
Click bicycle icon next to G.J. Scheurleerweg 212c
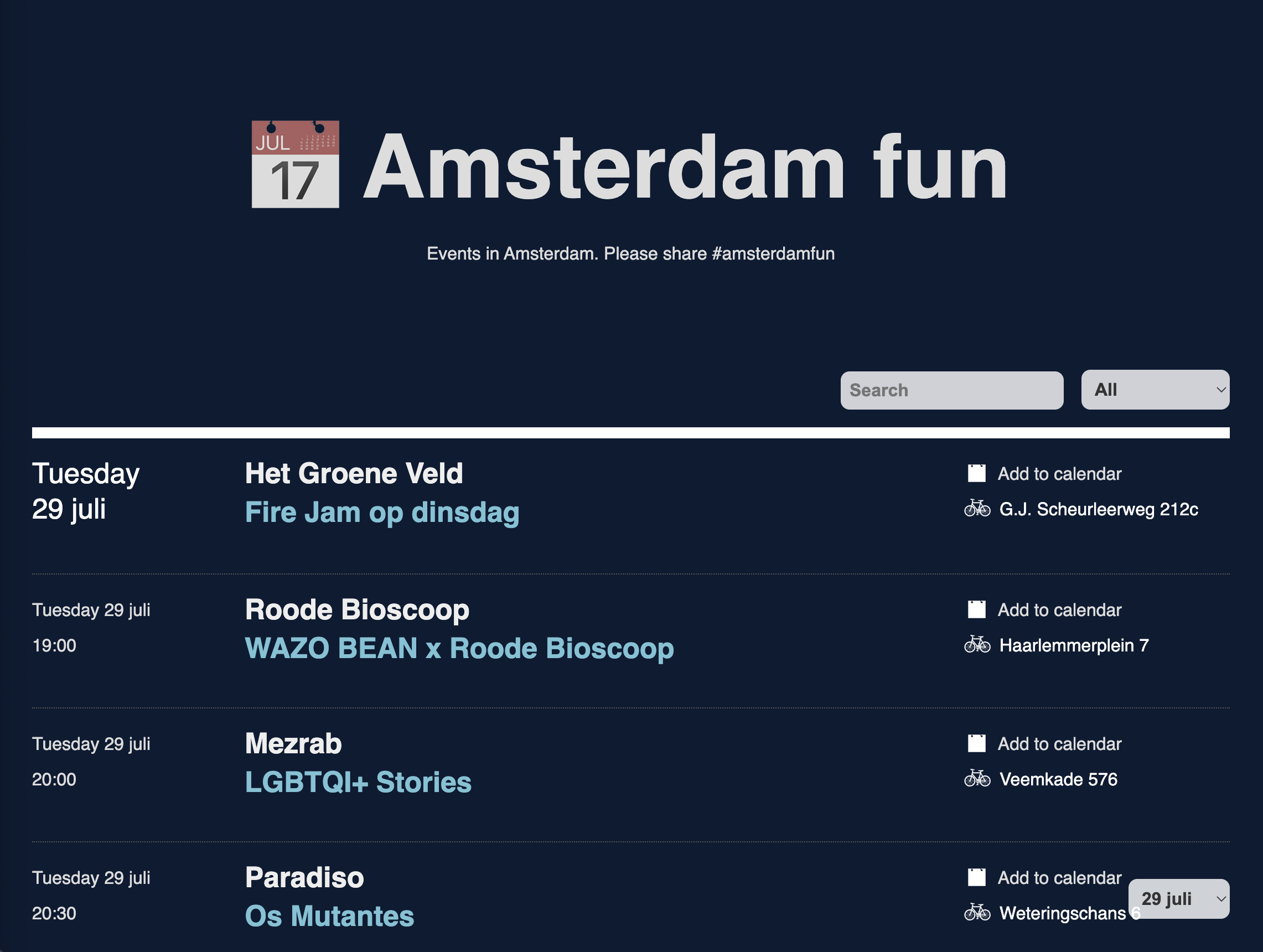(977, 508)
